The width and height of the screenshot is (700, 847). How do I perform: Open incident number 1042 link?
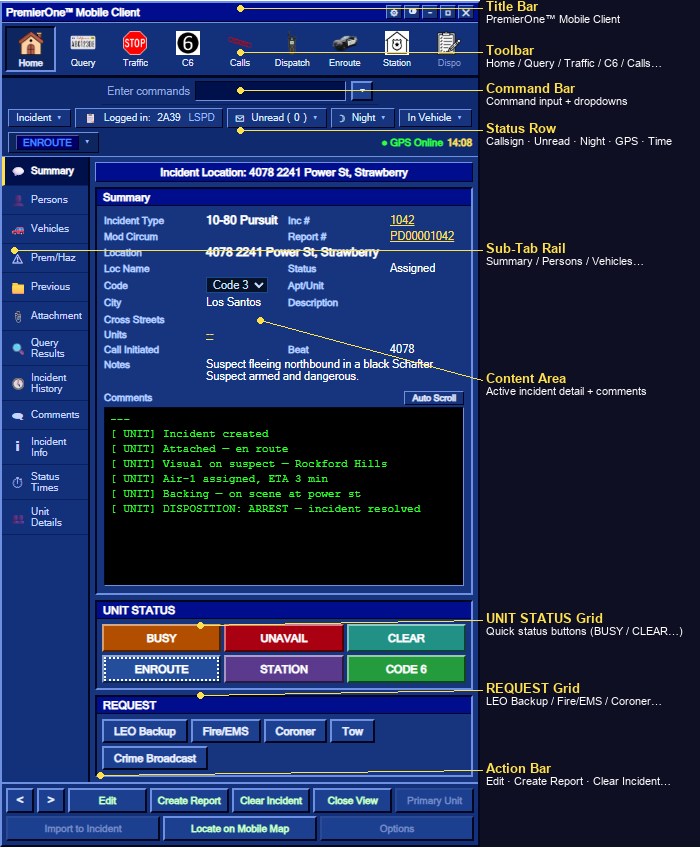tap(402, 220)
